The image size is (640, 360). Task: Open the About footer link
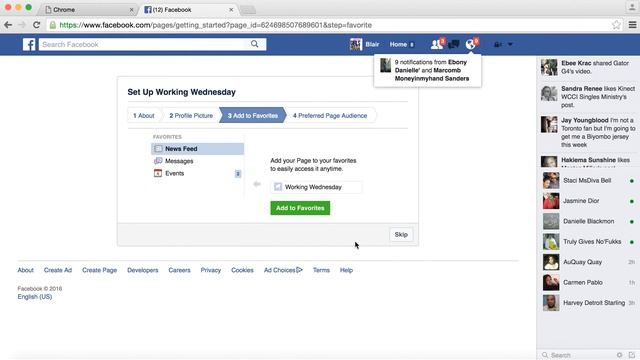pyautogui.click(x=25, y=270)
